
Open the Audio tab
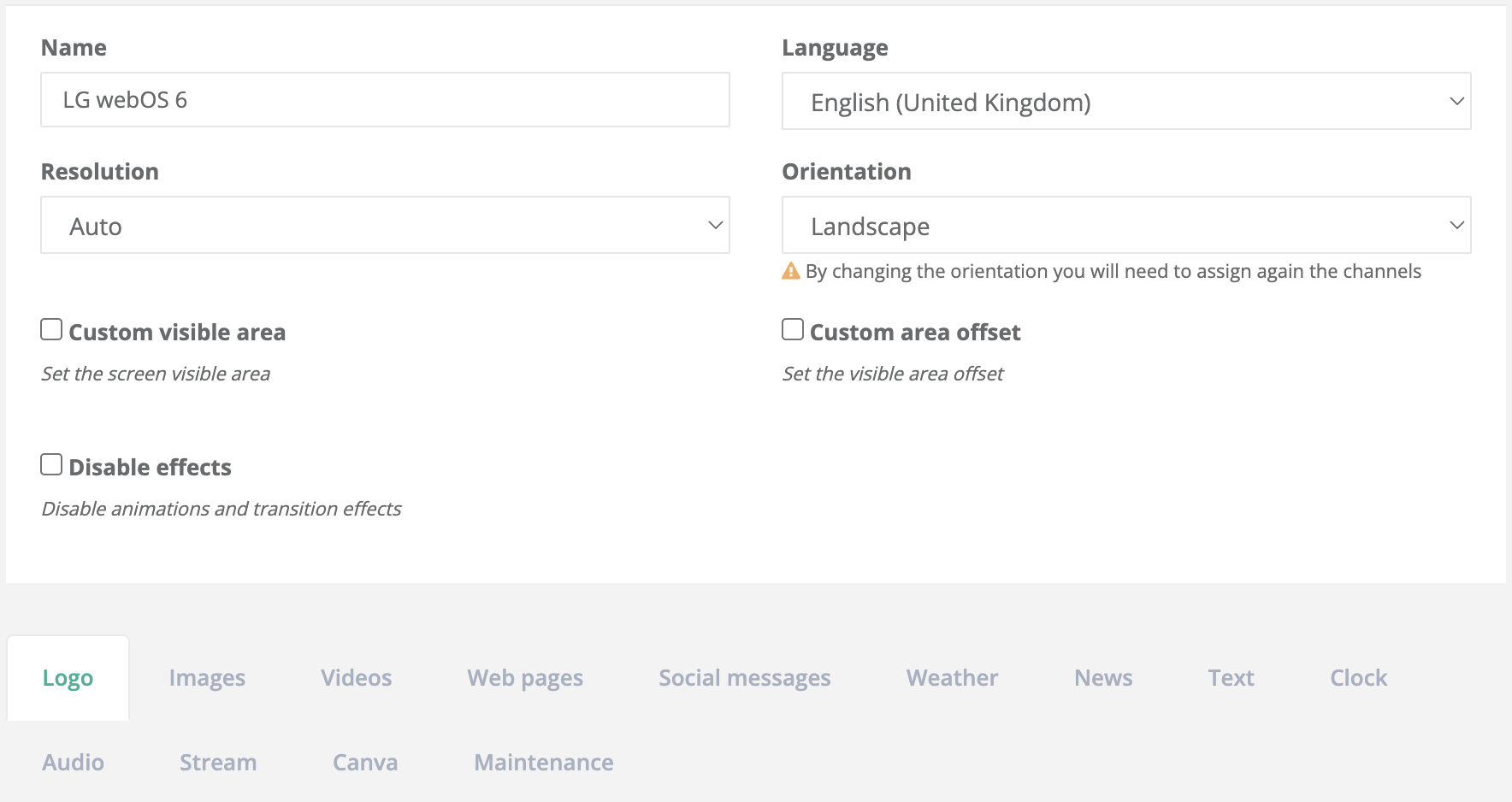(x=74, y=762)
